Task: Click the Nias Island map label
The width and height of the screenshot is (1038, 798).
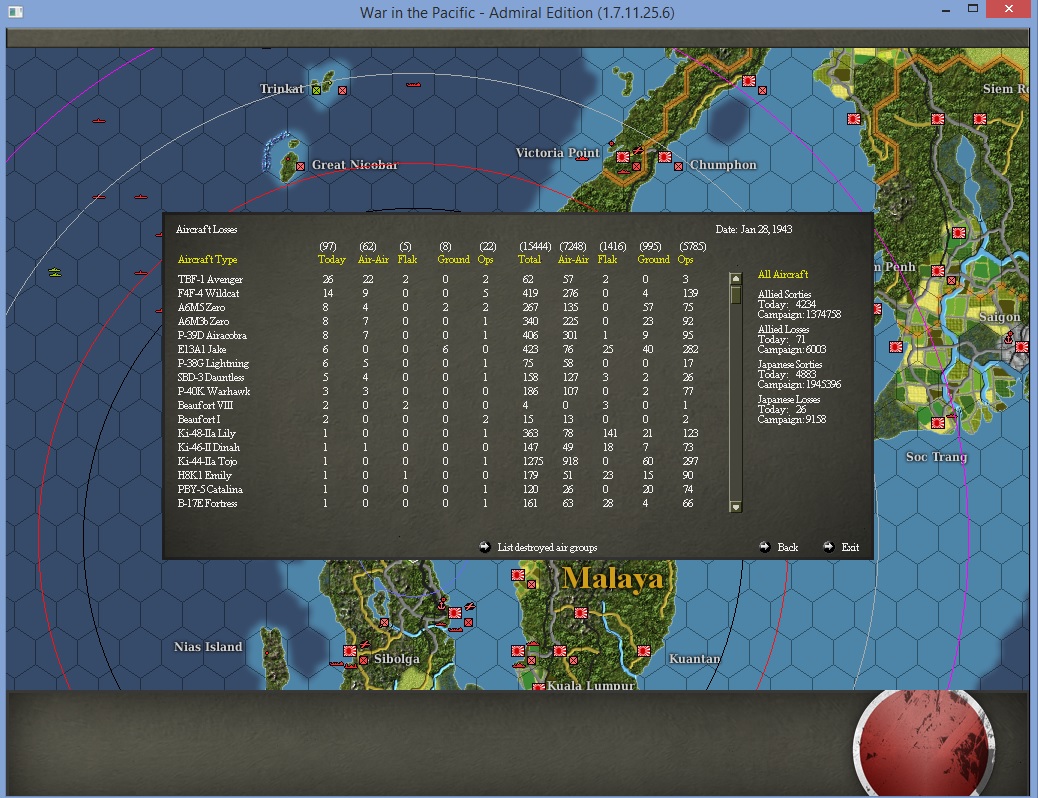Action: tap(208, 647)
